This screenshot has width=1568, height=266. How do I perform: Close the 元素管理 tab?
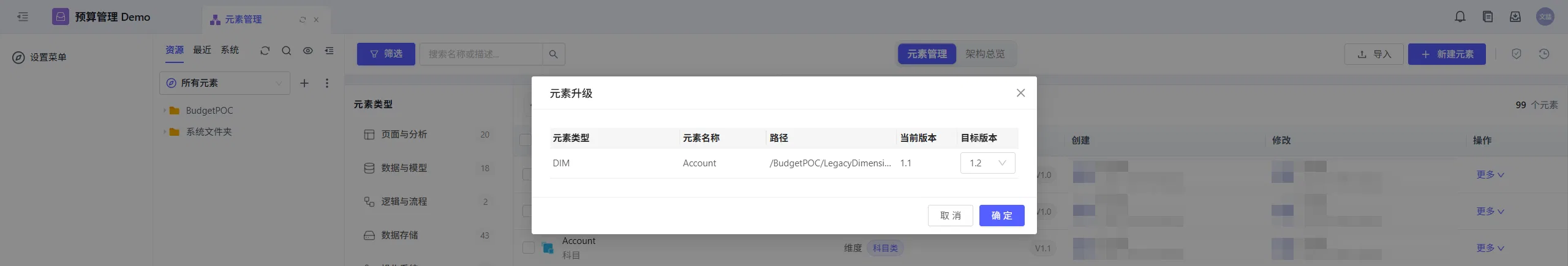(x=316, y=20)
